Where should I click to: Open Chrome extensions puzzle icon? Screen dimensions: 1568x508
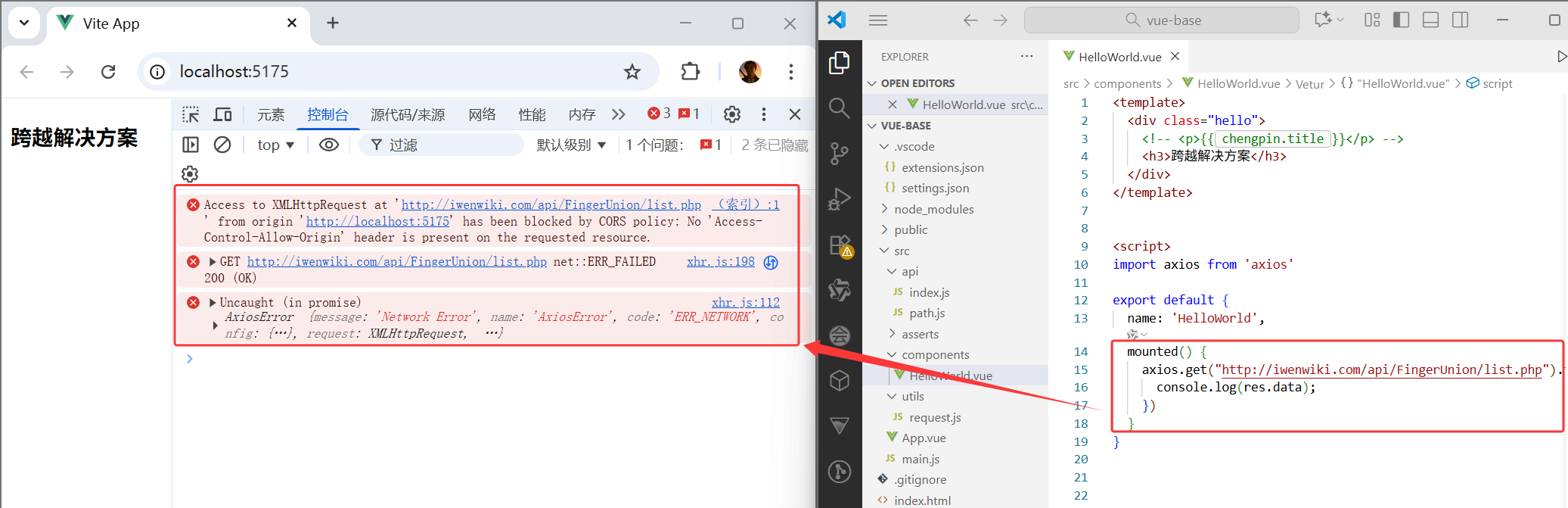[690, 72]
